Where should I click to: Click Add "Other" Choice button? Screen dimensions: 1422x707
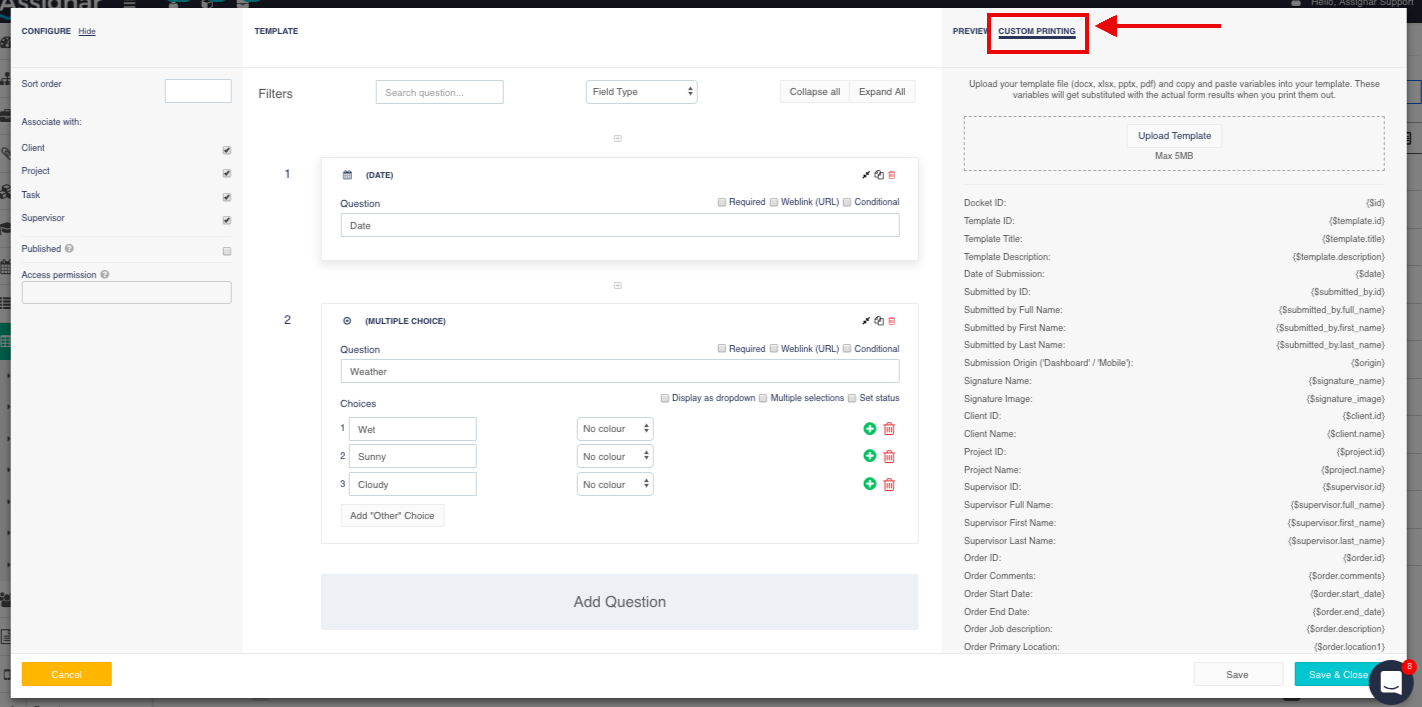[x=392, y=516]
